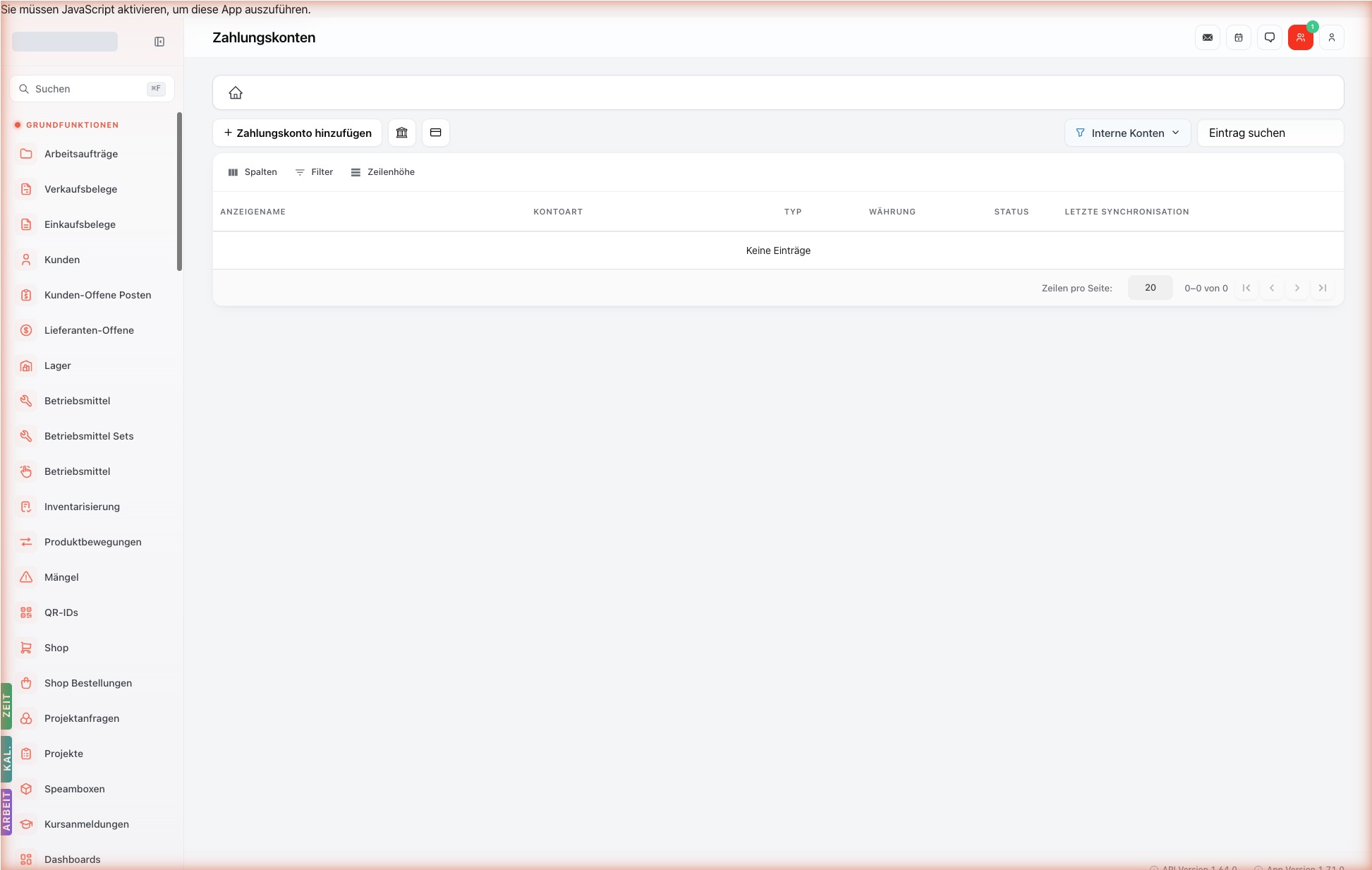Click Kunden-Offene Posten icon
This screenshot has width=1372, height=870.
(x=26, y=295)
